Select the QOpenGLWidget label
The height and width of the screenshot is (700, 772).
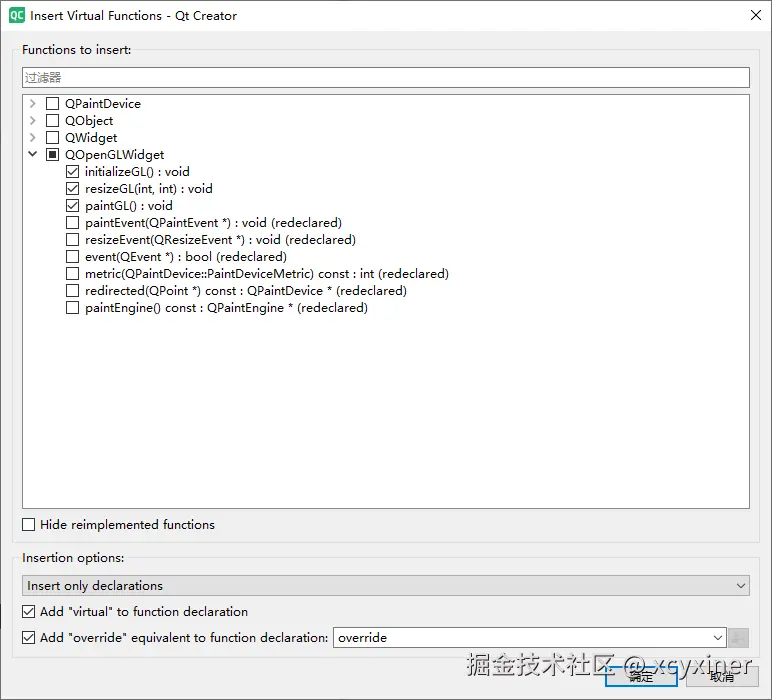[x=115, y=155]
